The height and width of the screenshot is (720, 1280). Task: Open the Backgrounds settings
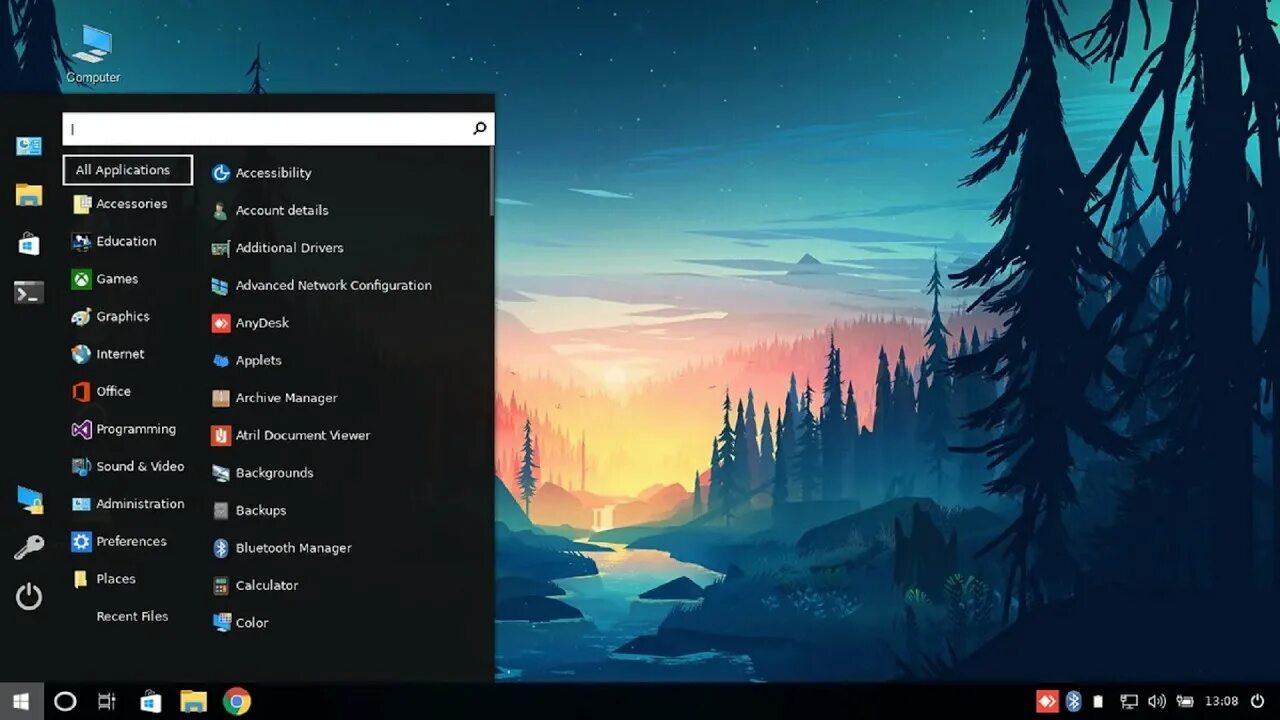(x=273, y=472)
